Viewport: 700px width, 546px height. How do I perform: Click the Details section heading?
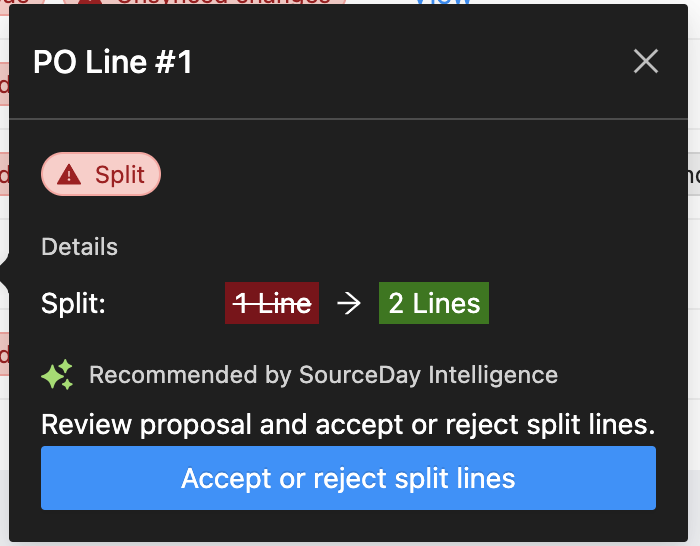tap(79, 247)
